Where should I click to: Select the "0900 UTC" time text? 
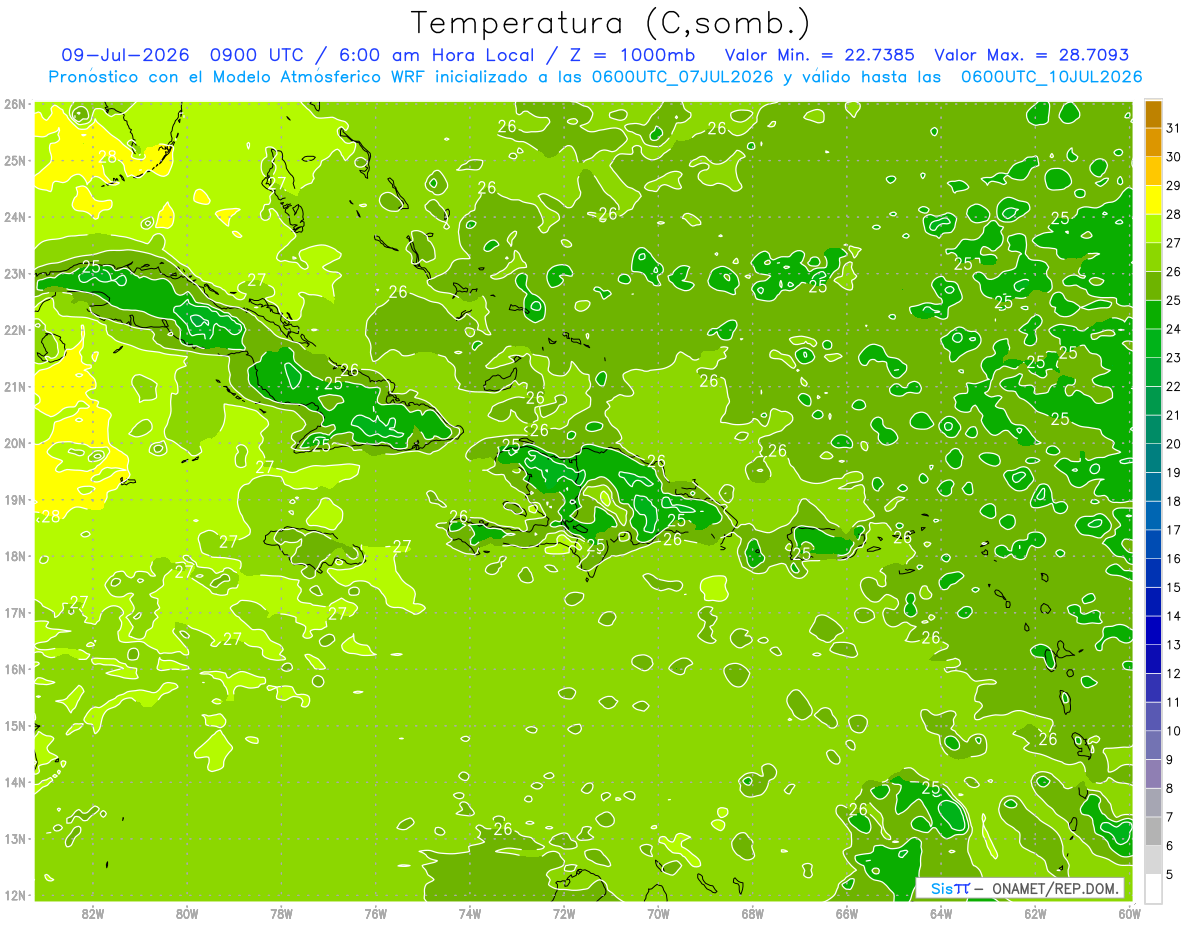[257, 55]
